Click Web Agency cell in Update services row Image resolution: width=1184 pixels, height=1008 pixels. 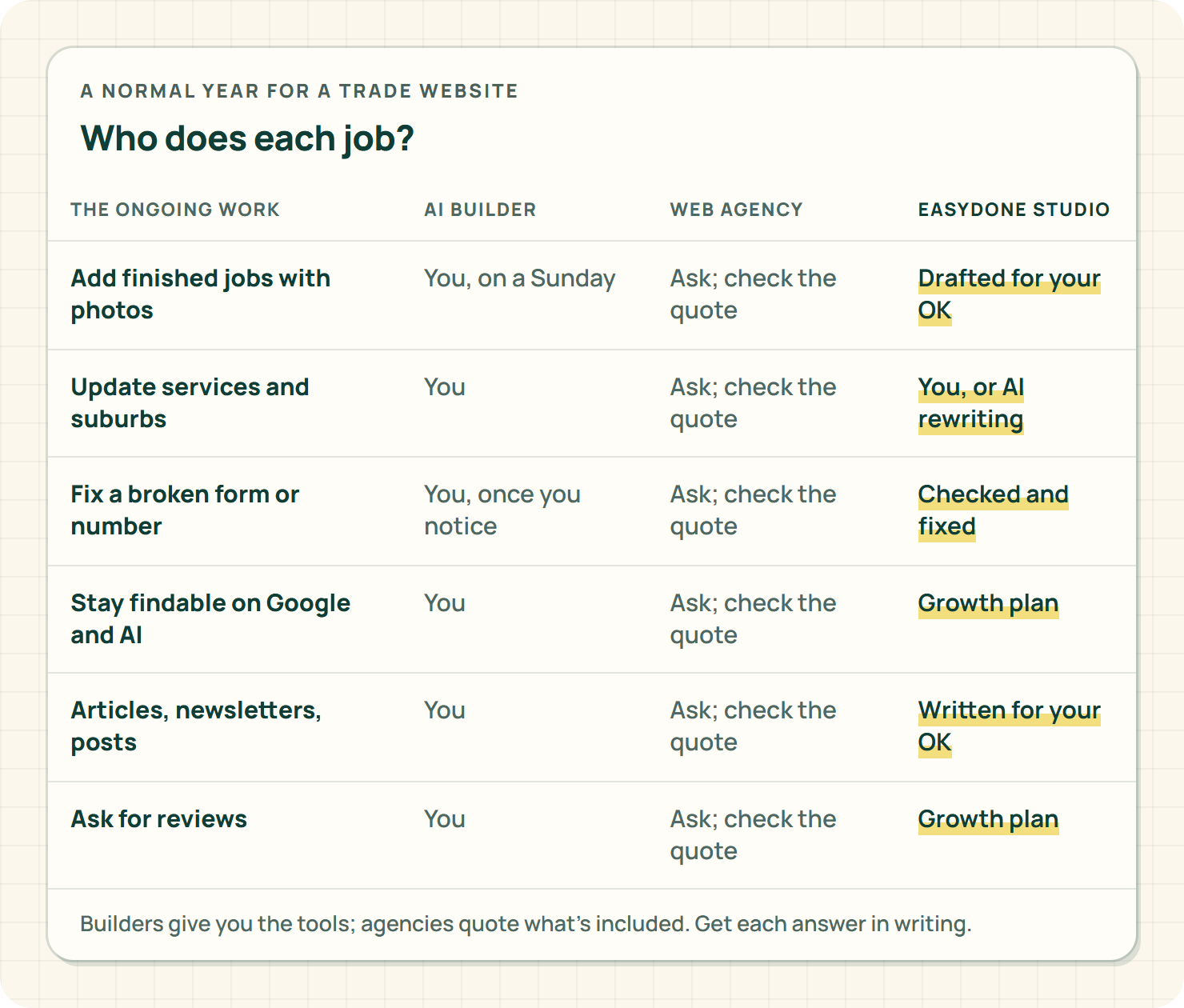pyautogui.click(x=754, y=403)
